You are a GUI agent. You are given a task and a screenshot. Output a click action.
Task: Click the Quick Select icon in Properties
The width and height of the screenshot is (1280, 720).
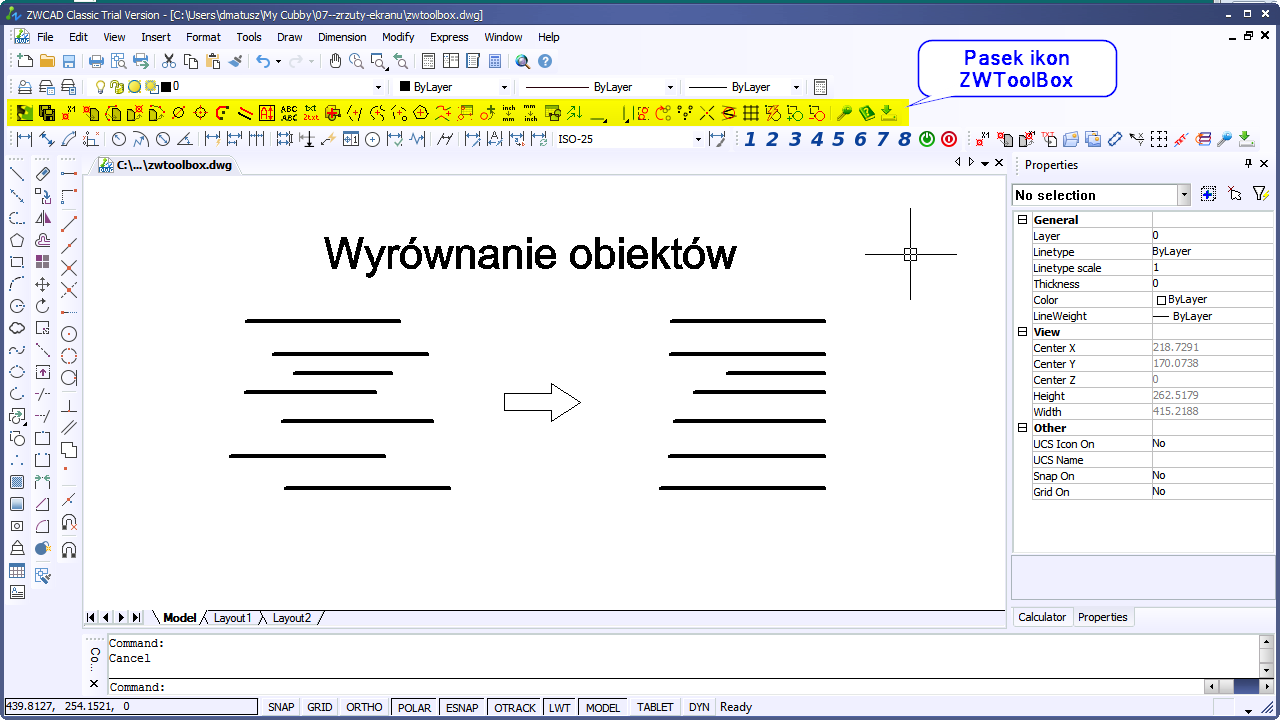pos(1260,194)
